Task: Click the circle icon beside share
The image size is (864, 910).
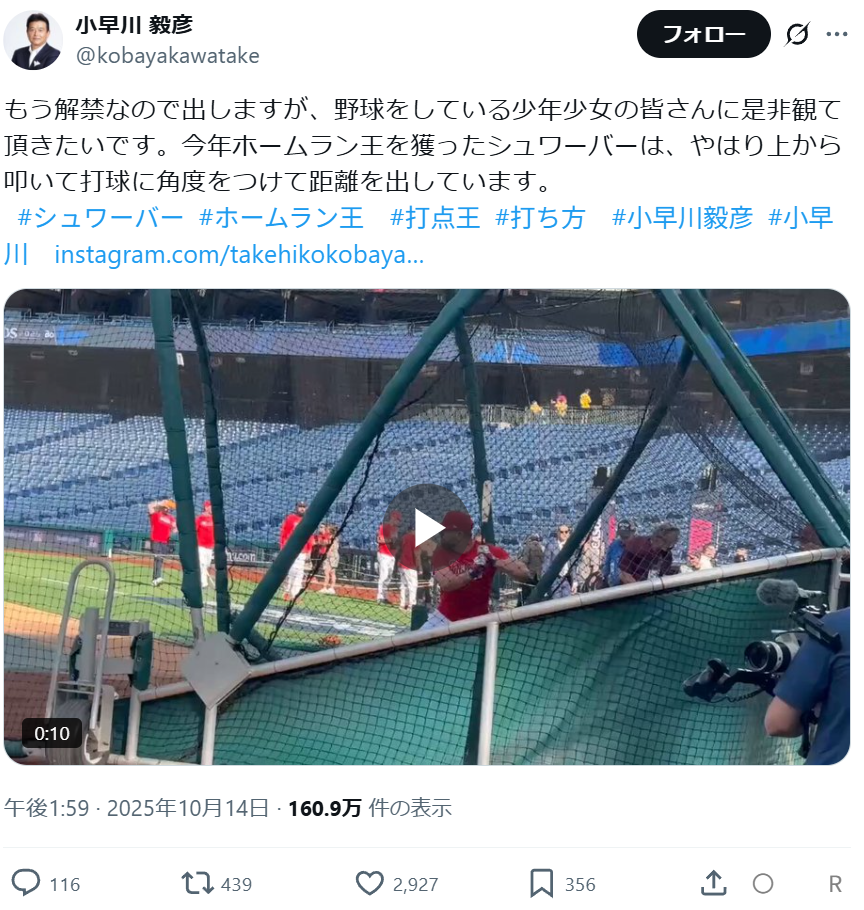Action: pos(762,884)
